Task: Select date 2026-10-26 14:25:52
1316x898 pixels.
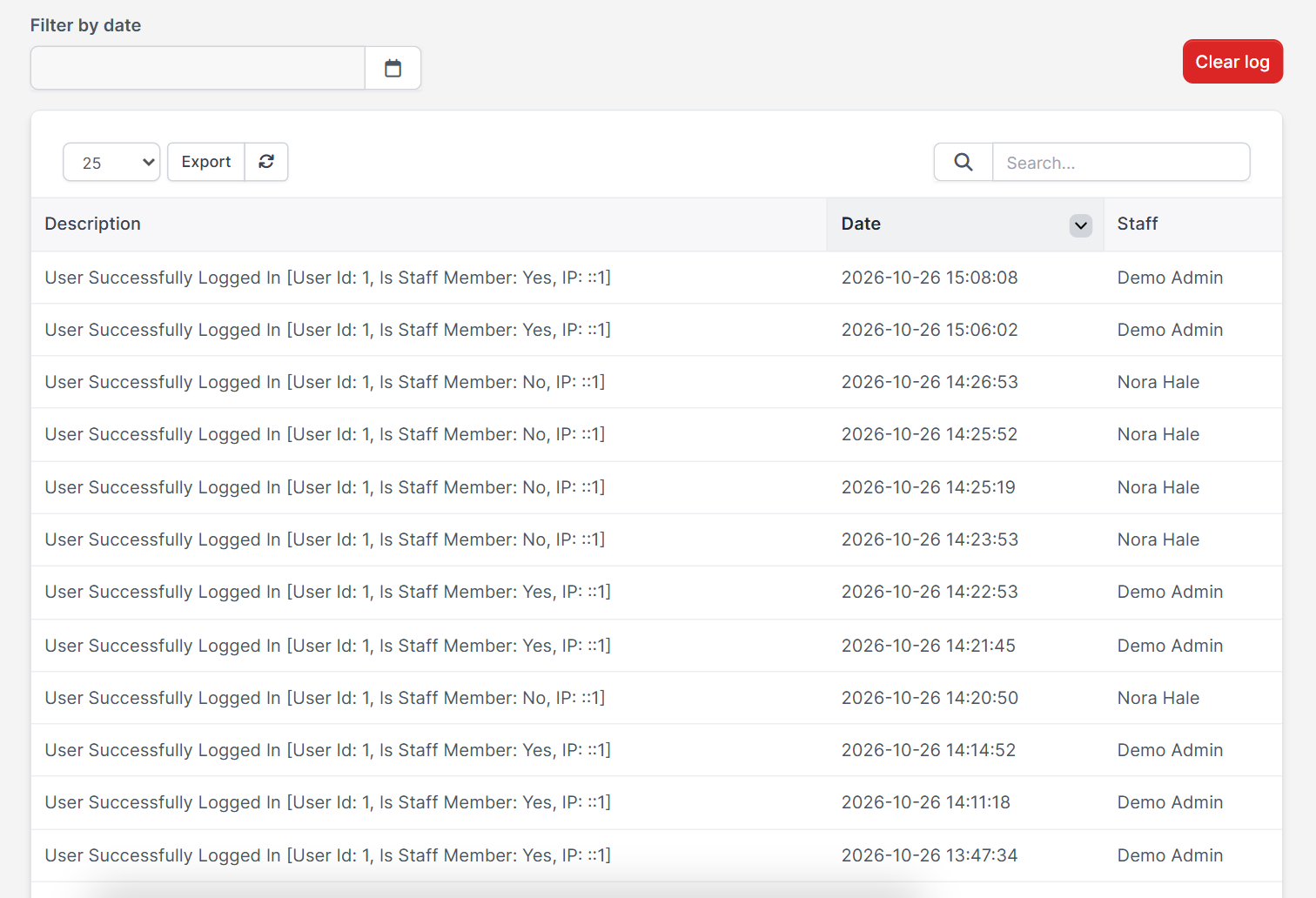Action: pyautogui.click(x=930, y=434)
